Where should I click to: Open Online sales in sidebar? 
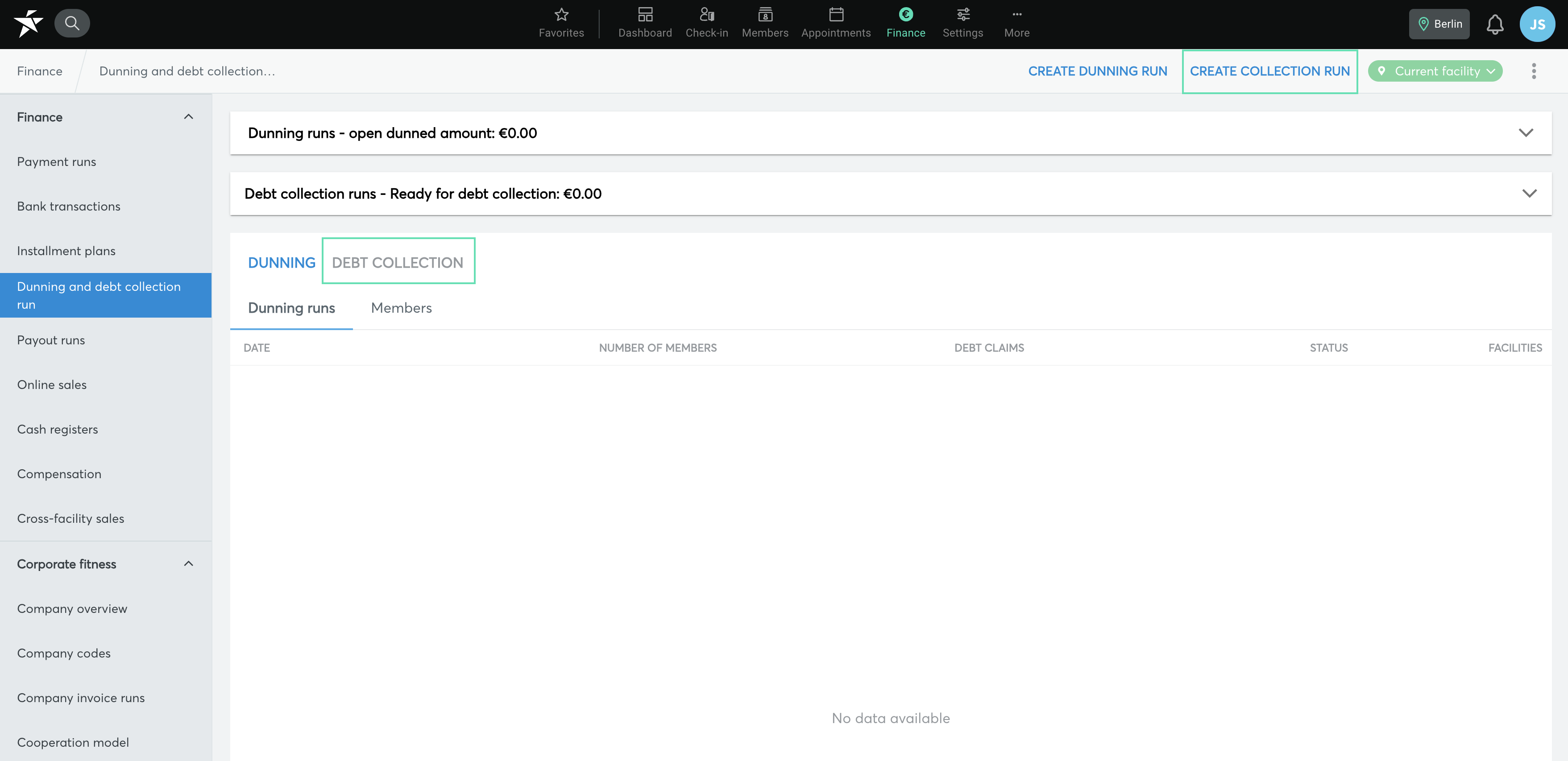(106, 385)
